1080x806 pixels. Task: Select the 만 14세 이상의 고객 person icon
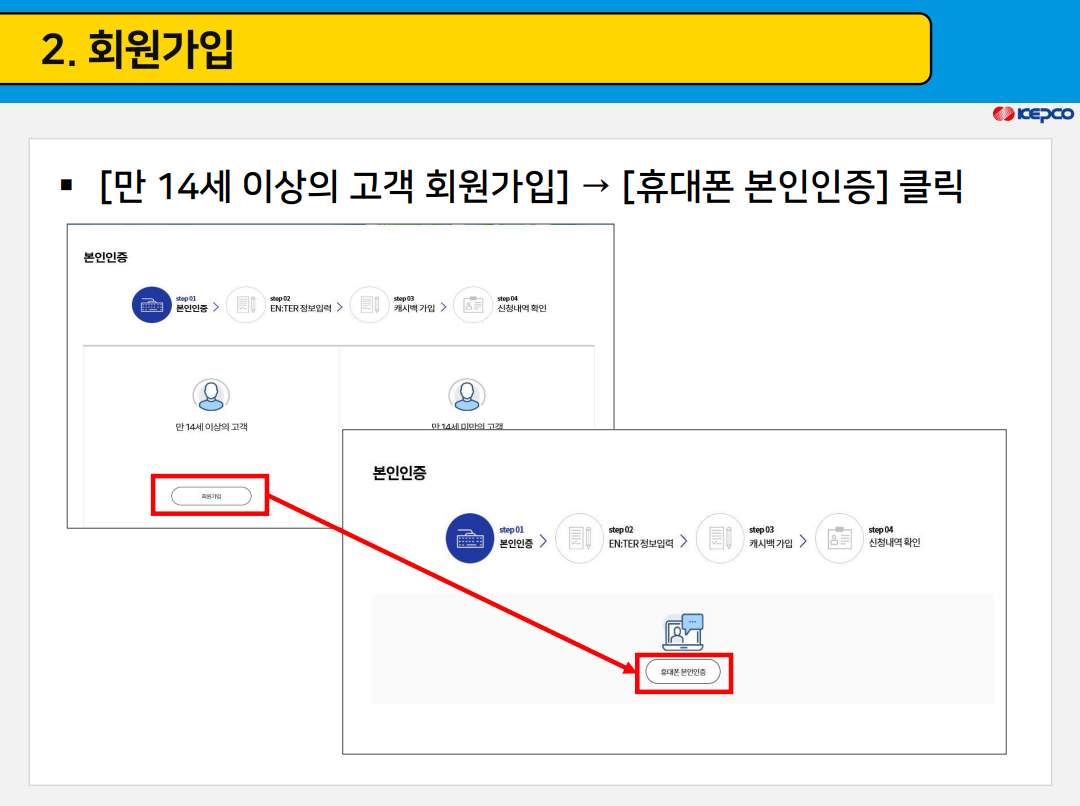(211, 394)
